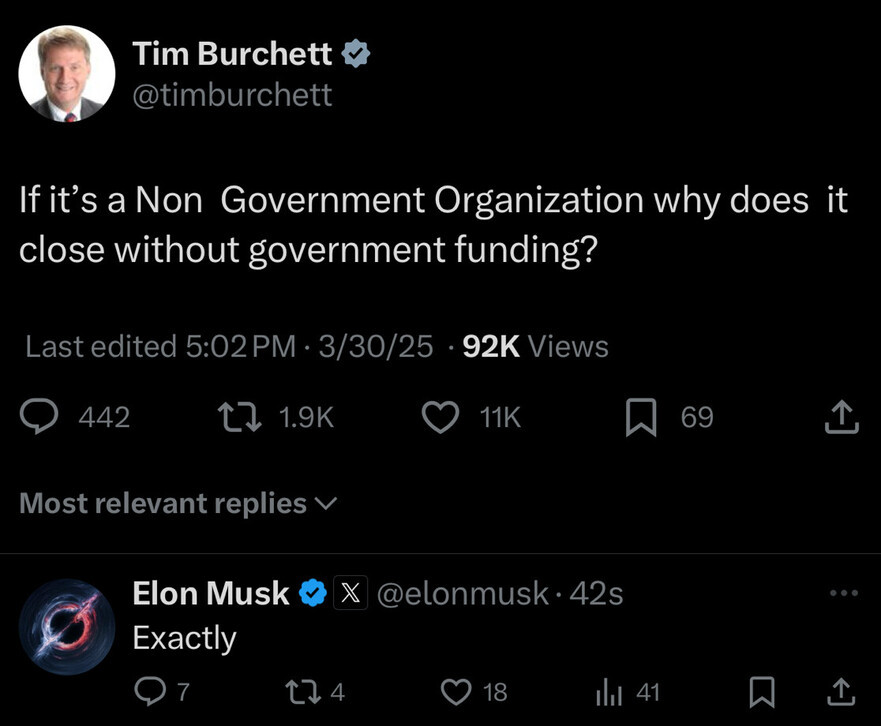Image resolution: width=881 pixels, height=726 pixels.
Task: Like Elon Musk's reply
Action: tap(455, 691)
